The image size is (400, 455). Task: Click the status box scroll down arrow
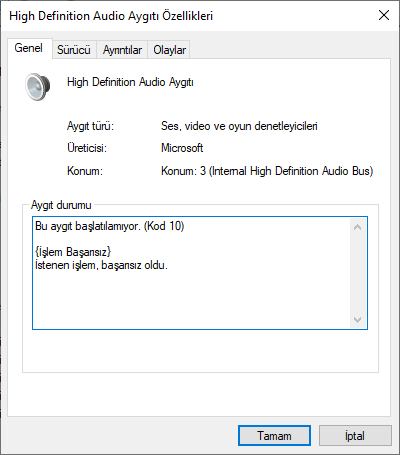358,320
